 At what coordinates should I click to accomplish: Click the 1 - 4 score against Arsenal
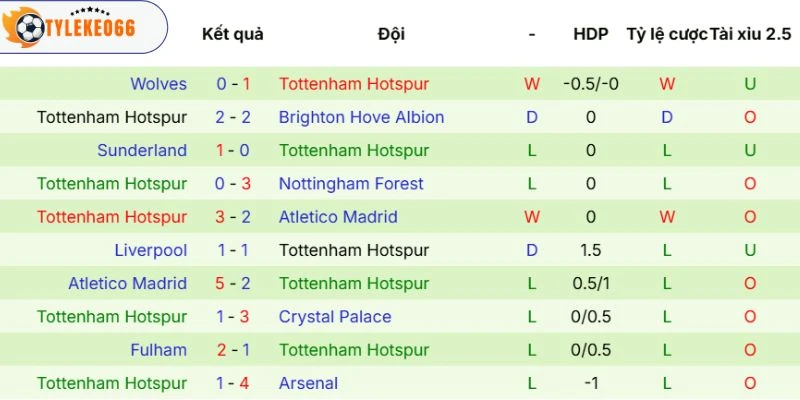(x=233, y=383)
